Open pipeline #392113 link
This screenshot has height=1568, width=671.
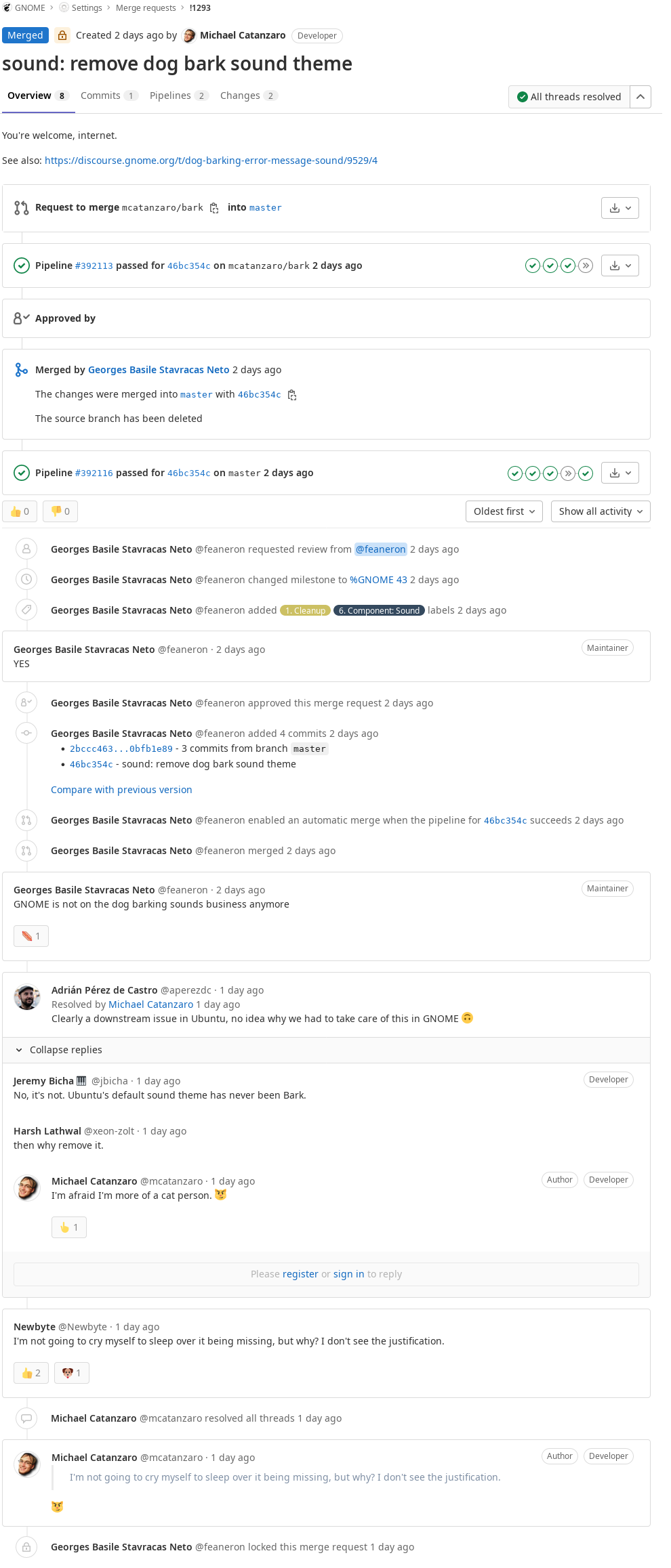pos(94,266)
